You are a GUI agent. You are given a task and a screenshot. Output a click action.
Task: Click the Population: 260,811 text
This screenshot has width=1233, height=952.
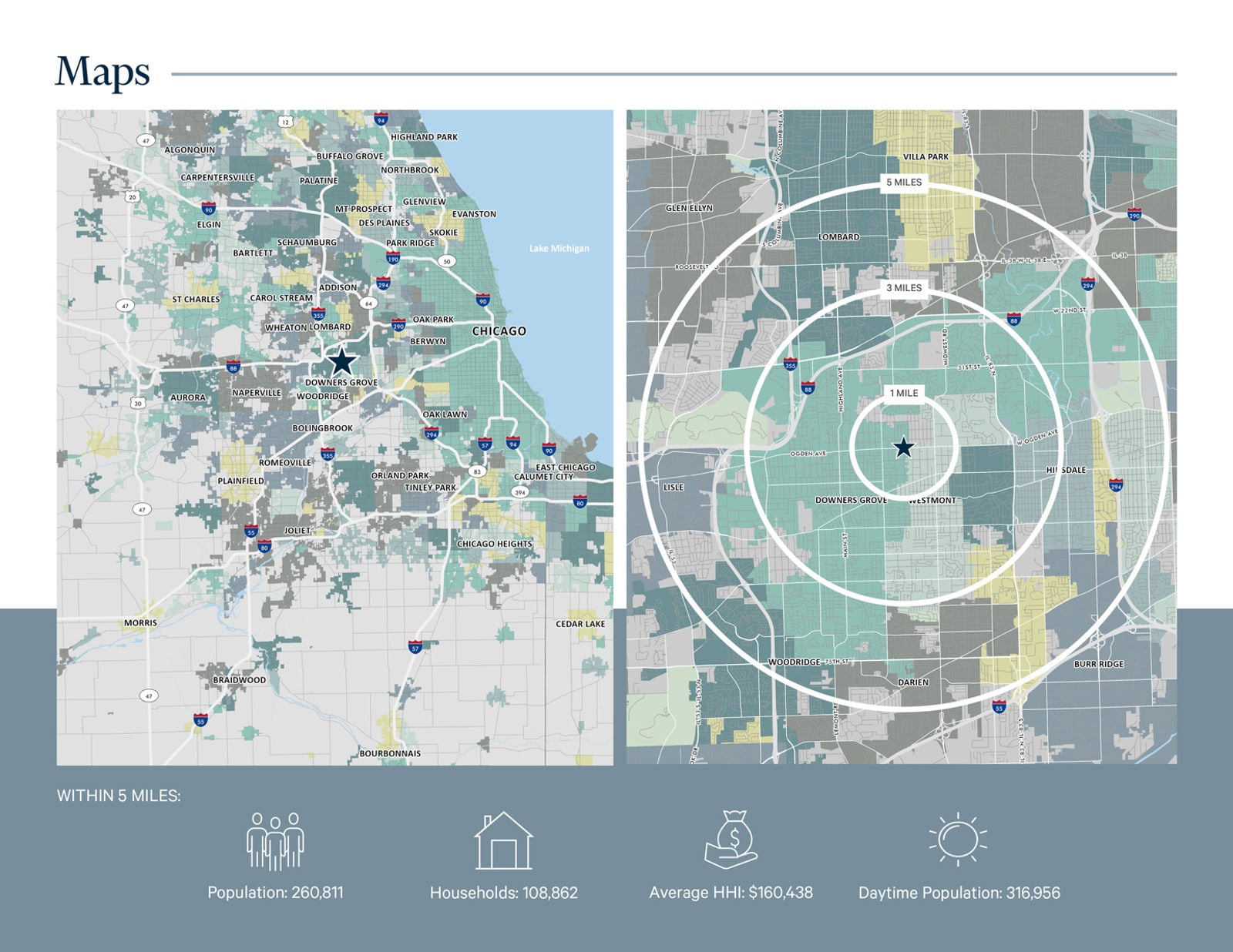[275, 893]
